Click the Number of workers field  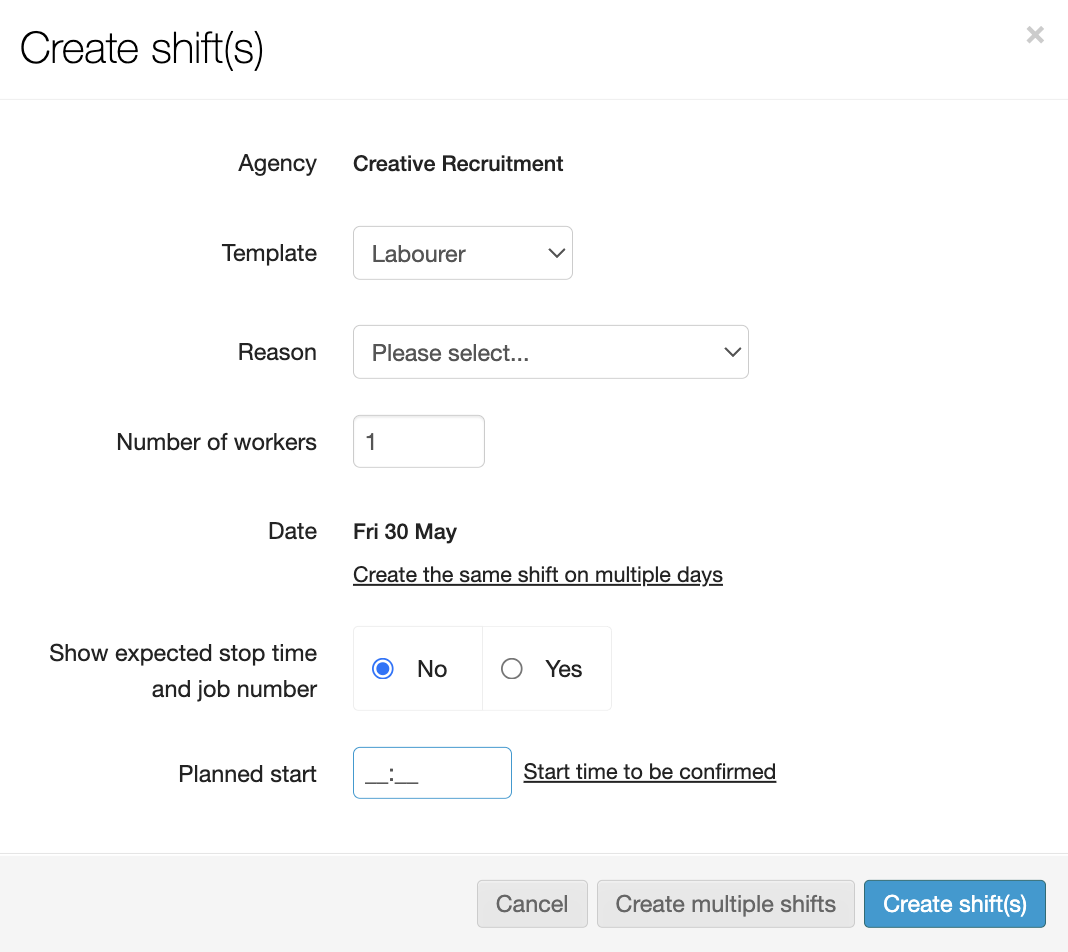(418, 442)
